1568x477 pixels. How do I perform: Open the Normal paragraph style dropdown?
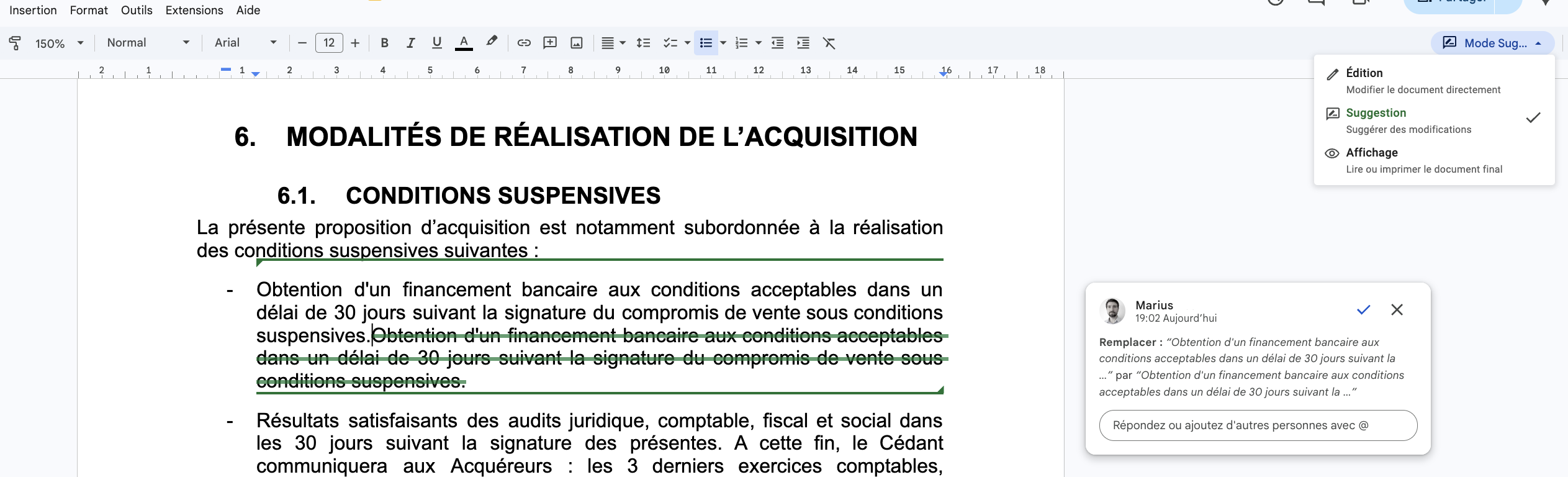[x=148, y=43]
